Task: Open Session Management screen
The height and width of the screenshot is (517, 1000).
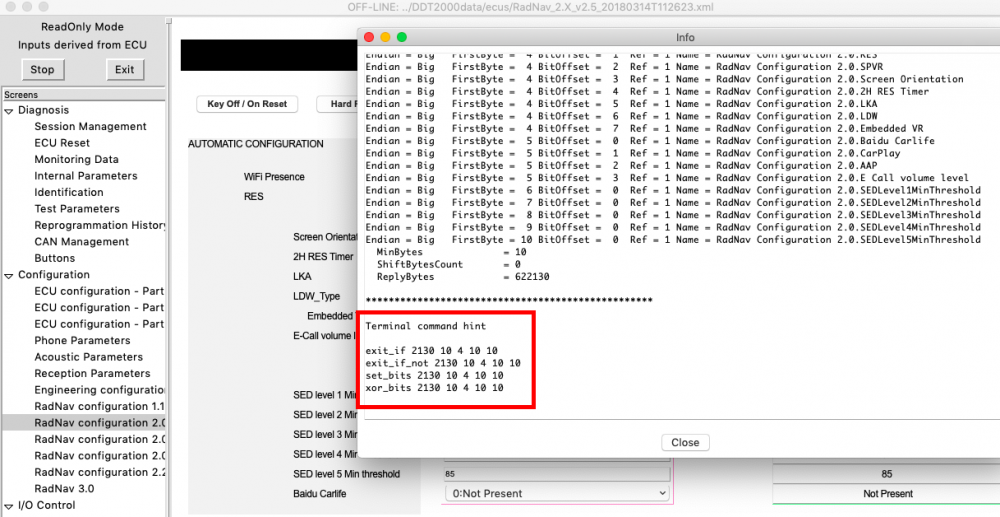Action: [x=91, y=126]
